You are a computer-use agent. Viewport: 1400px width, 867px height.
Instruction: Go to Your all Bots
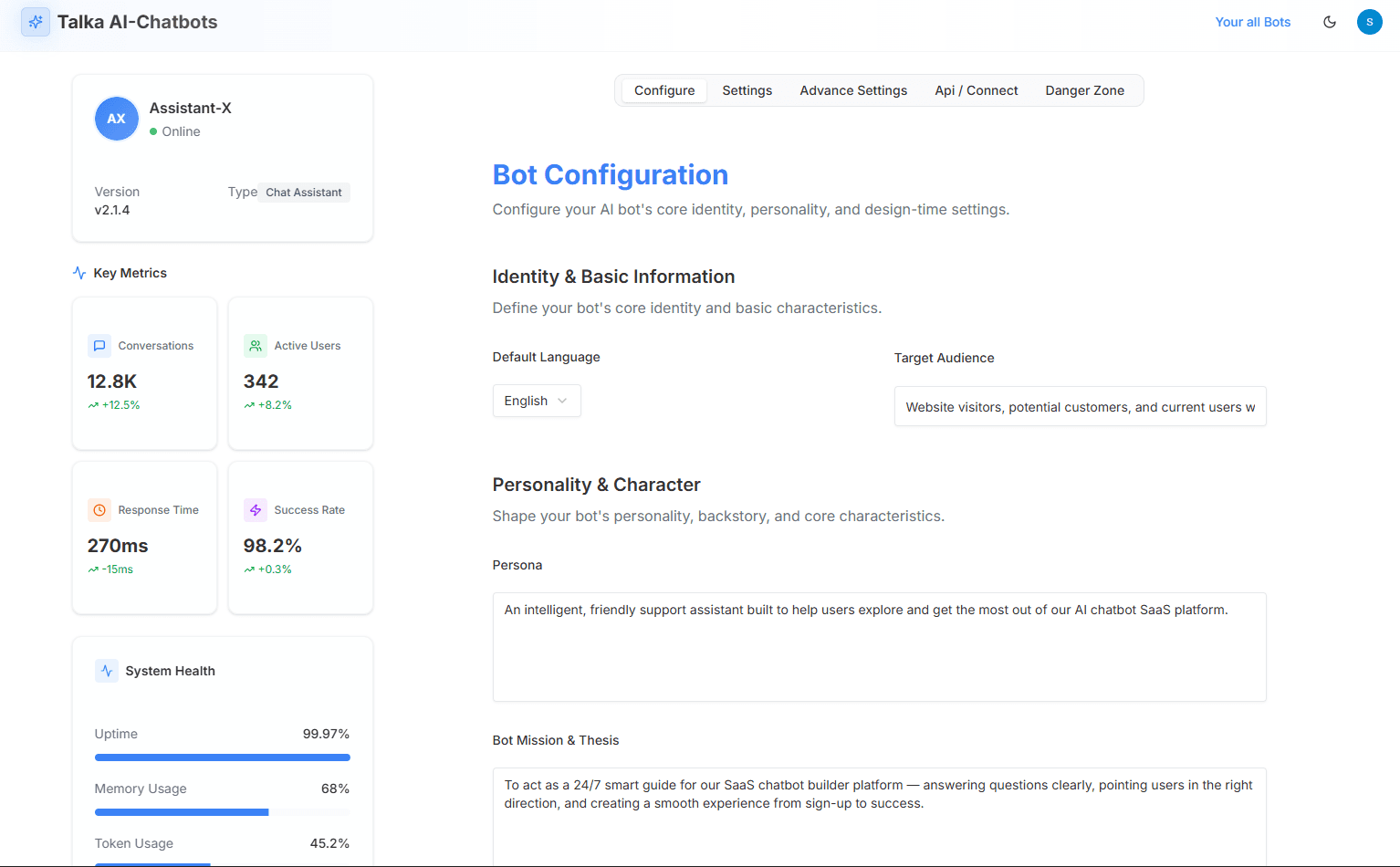pos(1252,21)
